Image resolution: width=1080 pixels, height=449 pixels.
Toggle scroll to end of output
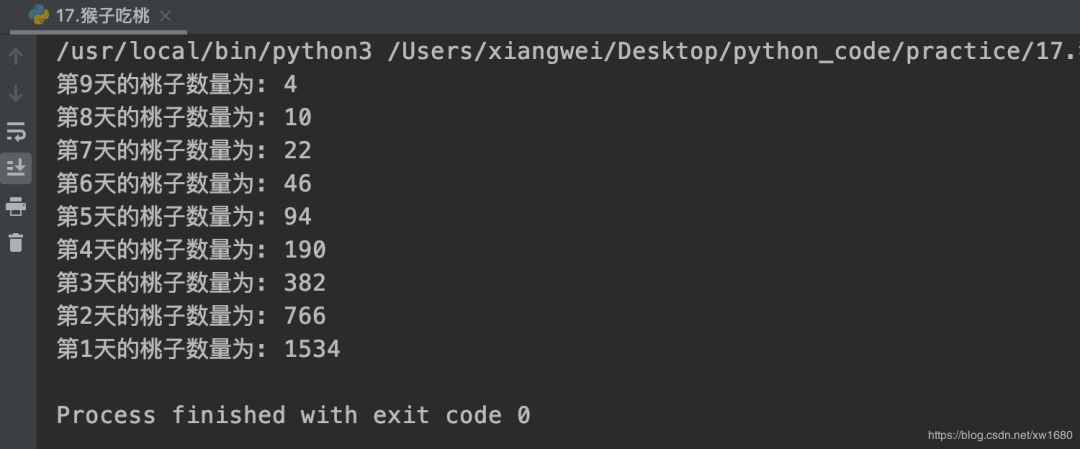pos(16,167)
